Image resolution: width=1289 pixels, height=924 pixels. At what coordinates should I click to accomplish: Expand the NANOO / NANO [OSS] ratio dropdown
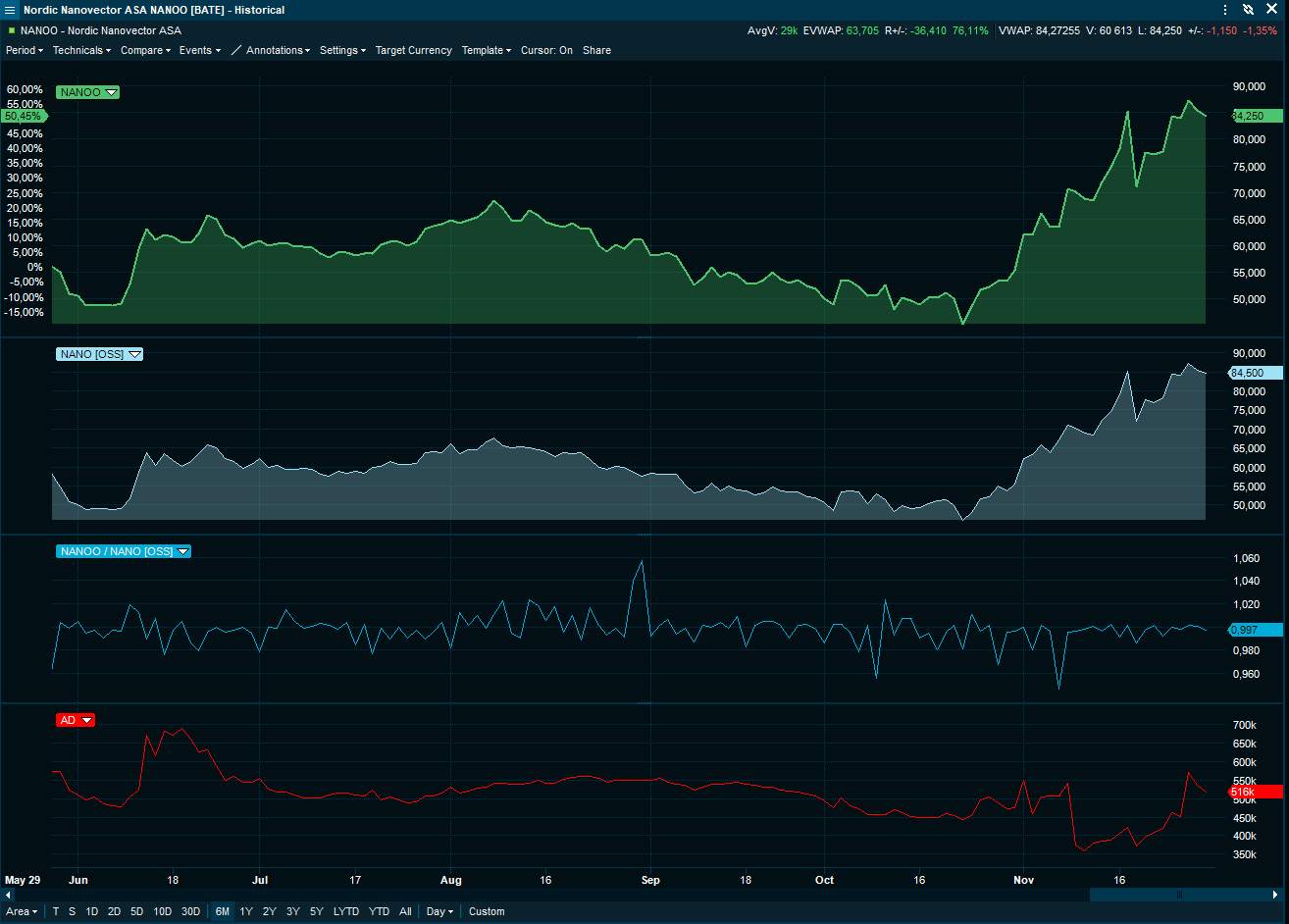coord(183,551)
